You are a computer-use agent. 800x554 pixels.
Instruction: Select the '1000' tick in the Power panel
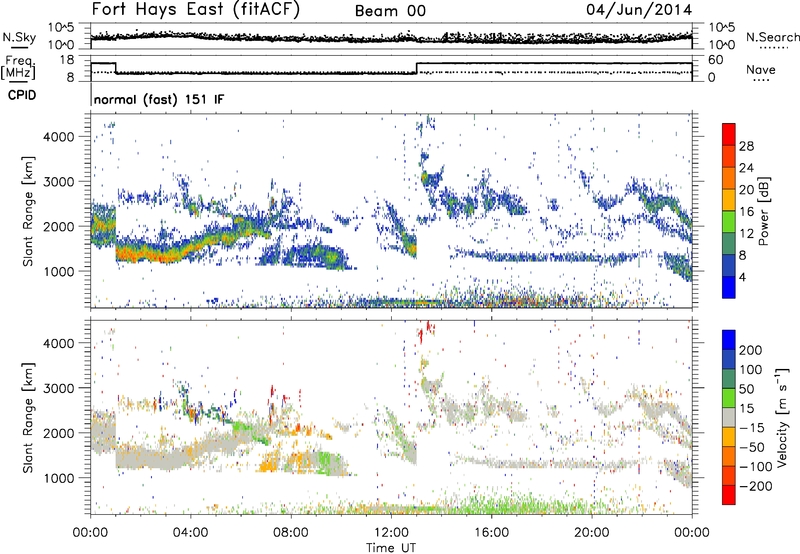[x=59, y=271]
